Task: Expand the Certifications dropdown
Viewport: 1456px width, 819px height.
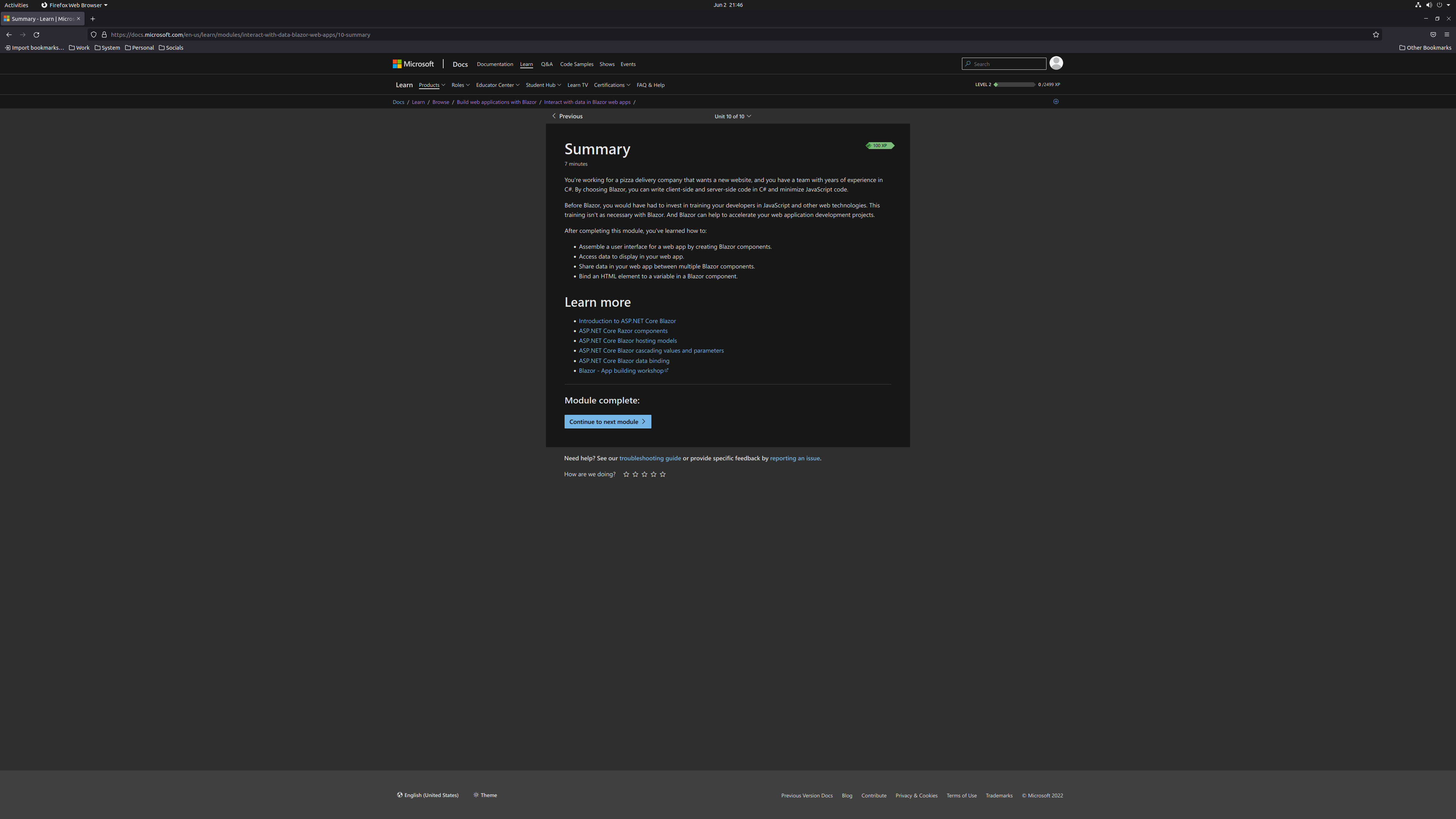Action: click(x=612, y=85)
